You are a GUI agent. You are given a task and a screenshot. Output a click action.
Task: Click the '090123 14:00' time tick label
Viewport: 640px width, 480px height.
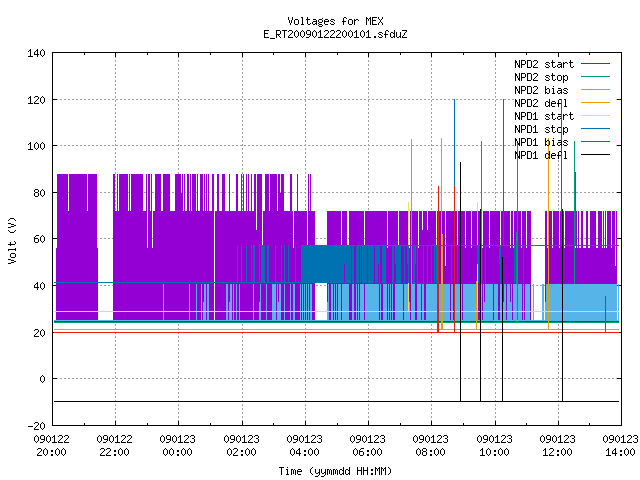point(620,446)
